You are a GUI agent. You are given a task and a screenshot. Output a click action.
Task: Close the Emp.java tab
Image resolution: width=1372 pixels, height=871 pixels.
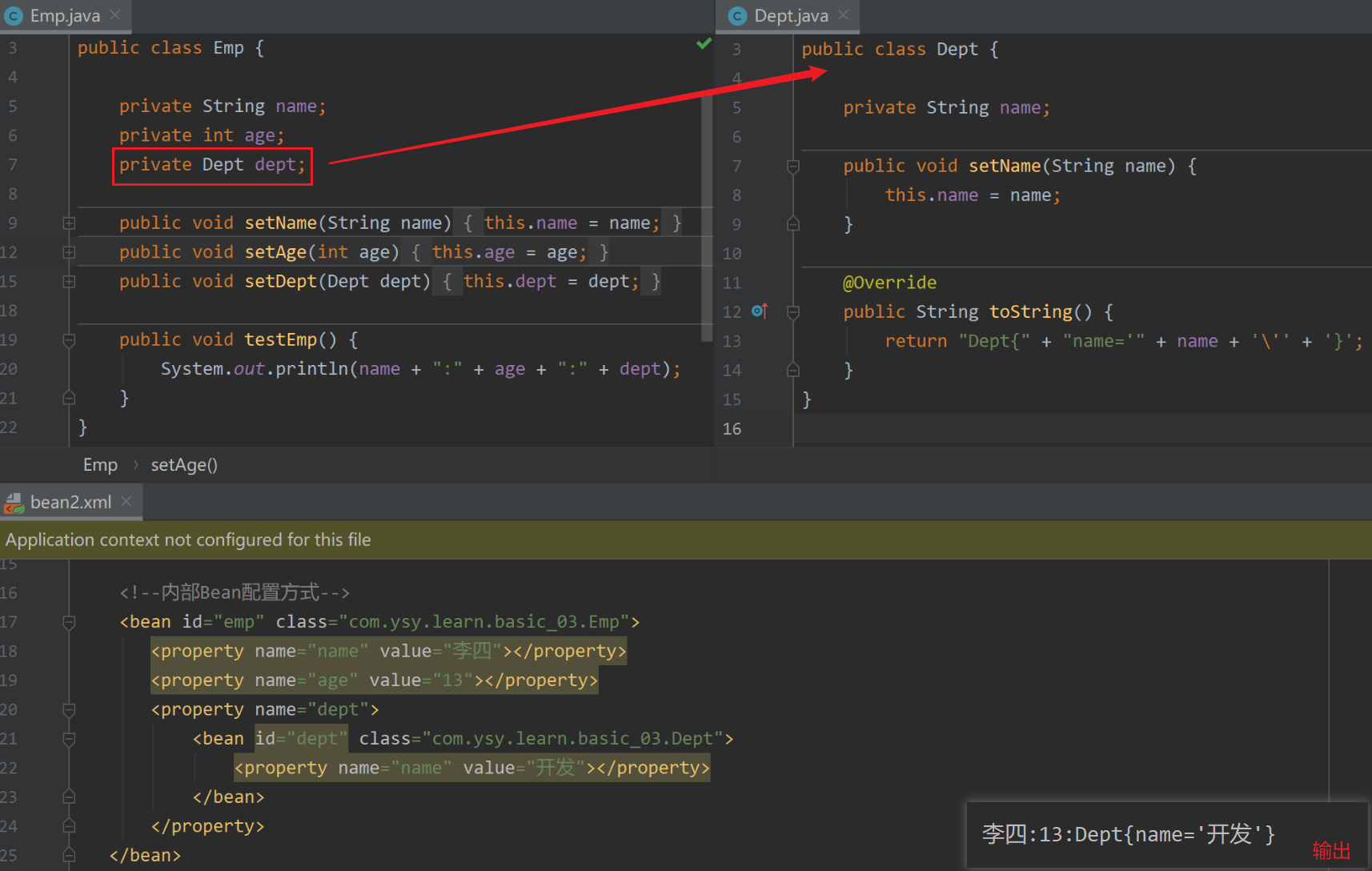tap(115, 15)
